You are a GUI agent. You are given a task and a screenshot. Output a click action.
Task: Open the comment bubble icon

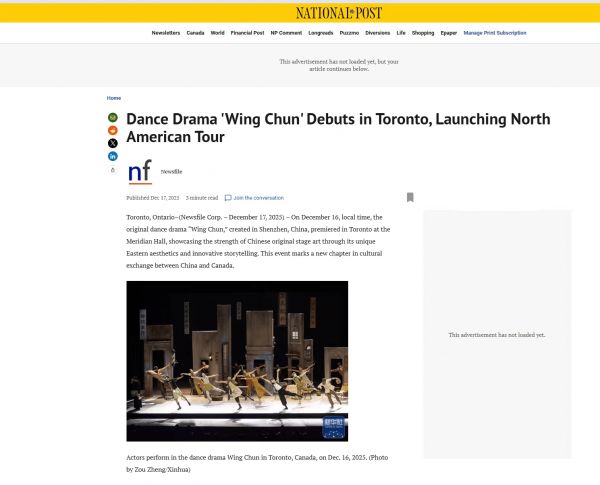click(228, 198)
